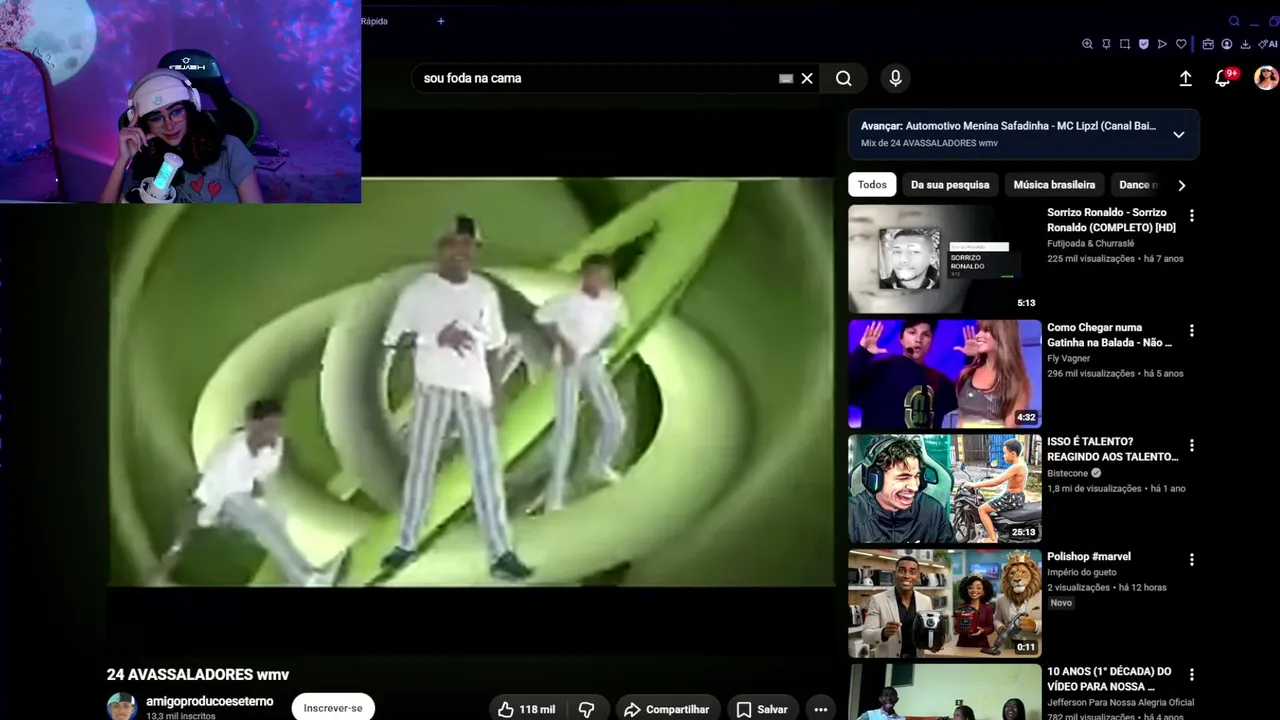
Task: Open the 'Como Chegar numa Gatinha' video thumbnail
Action: click(945, 374)
